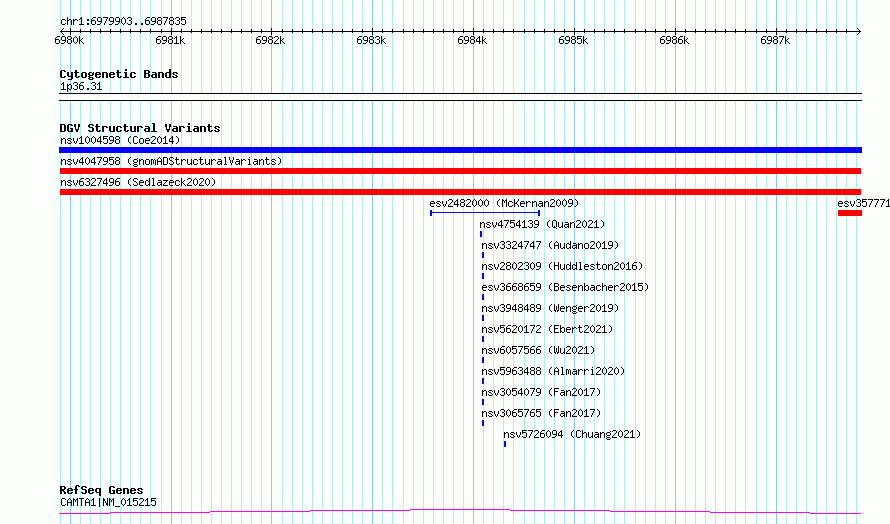Select the magenta CAMTA1 gene track line
890x524 pixels.
tap(460, 512)
